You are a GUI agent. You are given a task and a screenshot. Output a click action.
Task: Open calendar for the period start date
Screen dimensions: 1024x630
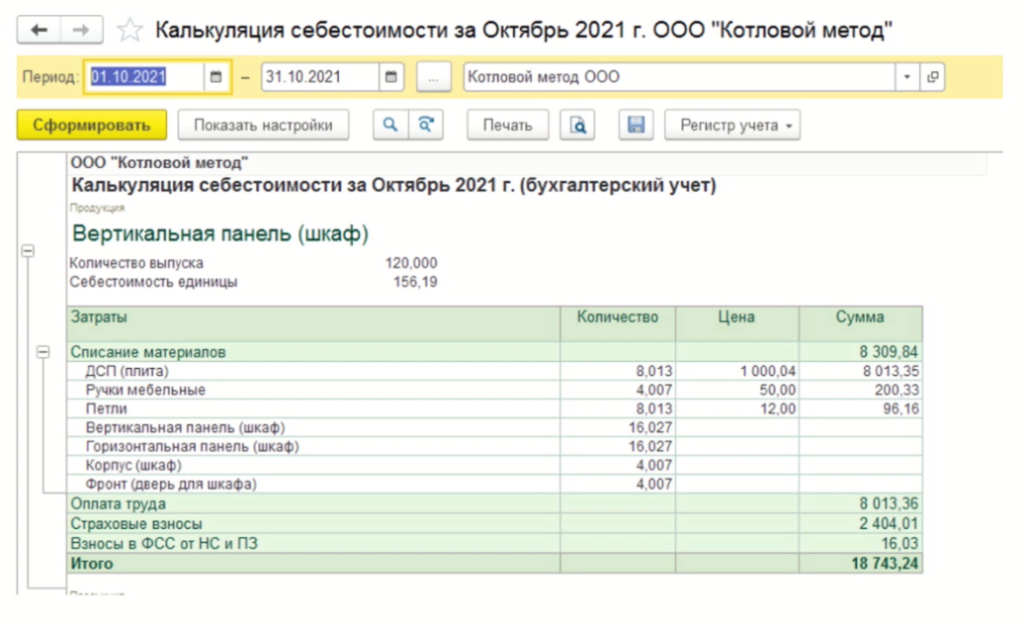pyautogui.click(x=216, y=77)
